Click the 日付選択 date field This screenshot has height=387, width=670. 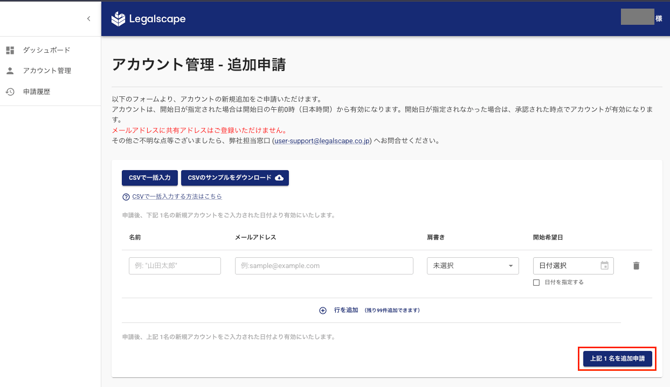(x=573, y=266)
